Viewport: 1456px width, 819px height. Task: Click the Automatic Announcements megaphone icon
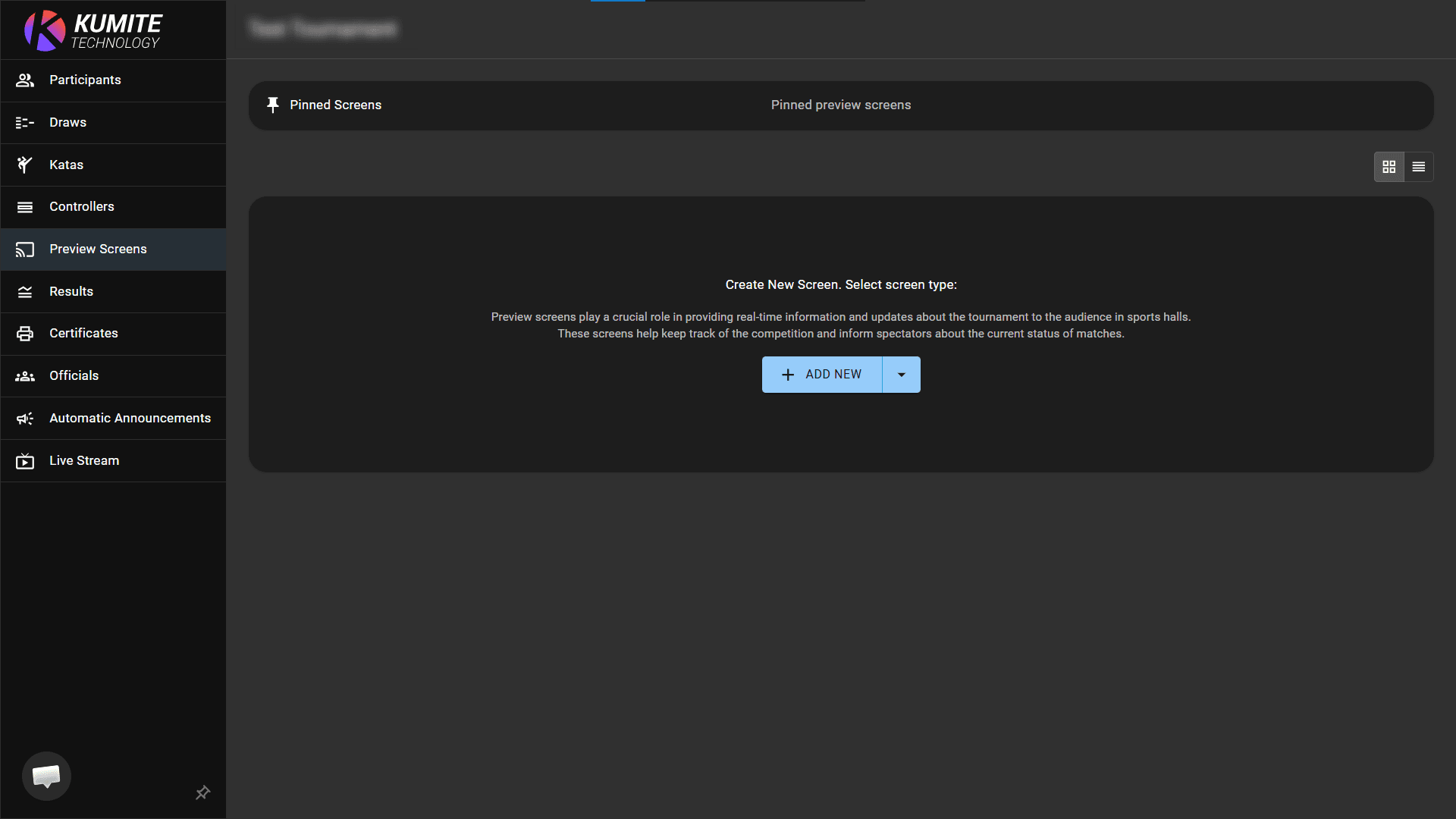[x=25, y=418]
